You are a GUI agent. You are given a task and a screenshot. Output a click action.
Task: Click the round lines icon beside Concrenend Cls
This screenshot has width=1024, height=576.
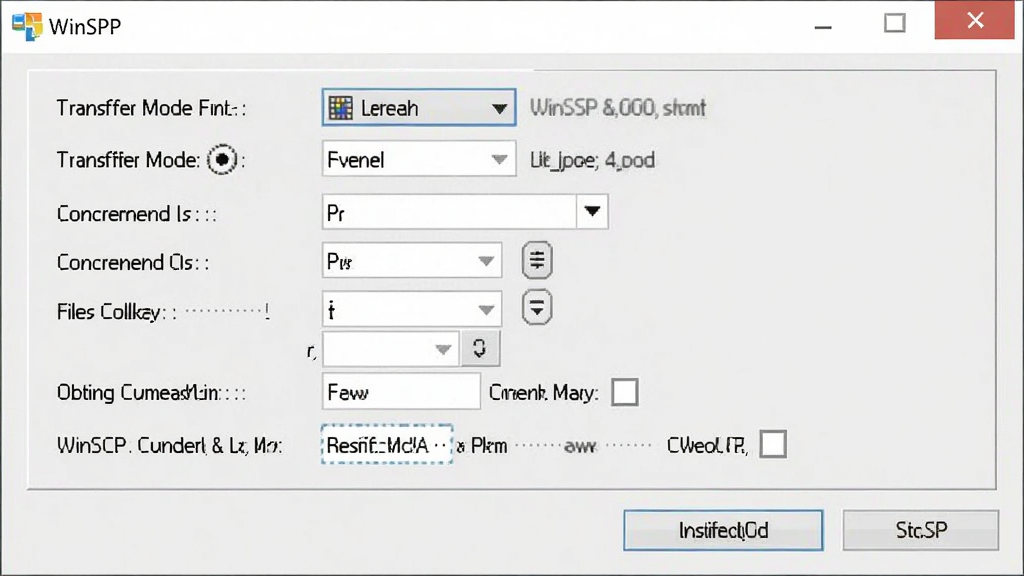click(537, 260)
